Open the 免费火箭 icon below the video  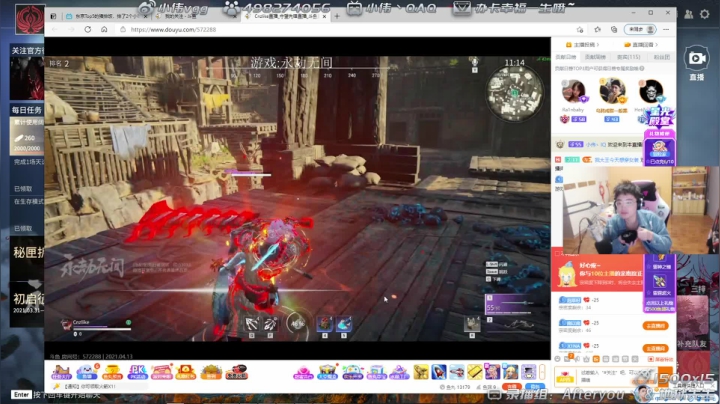click(x=236, y=372)
